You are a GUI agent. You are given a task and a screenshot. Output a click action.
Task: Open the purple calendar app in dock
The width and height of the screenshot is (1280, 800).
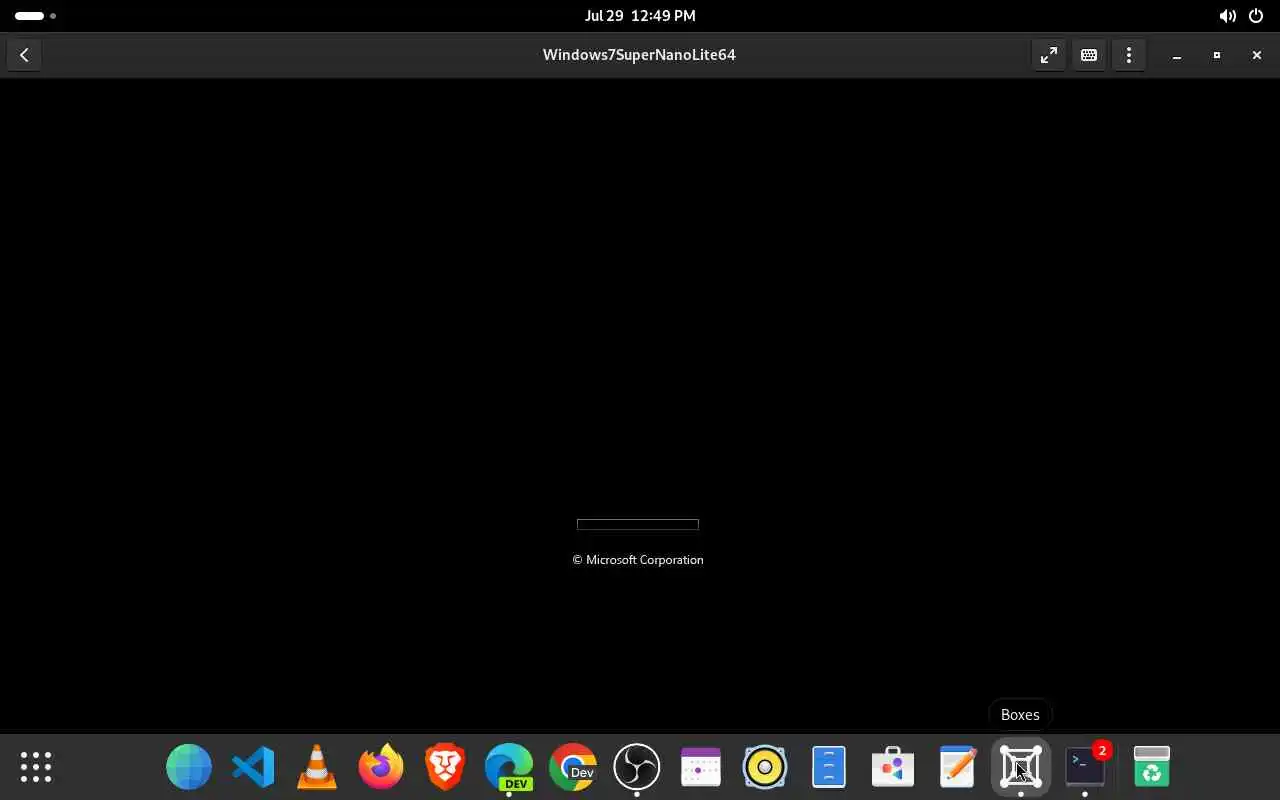701,767
